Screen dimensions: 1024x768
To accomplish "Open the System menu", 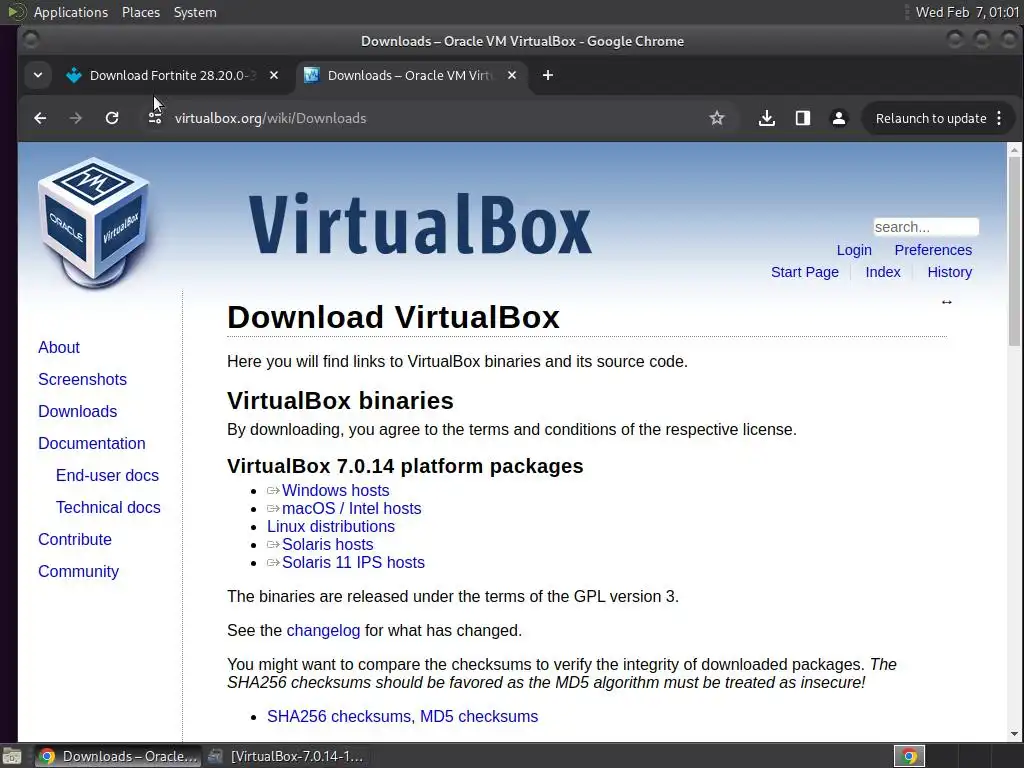I will (195, 12).
